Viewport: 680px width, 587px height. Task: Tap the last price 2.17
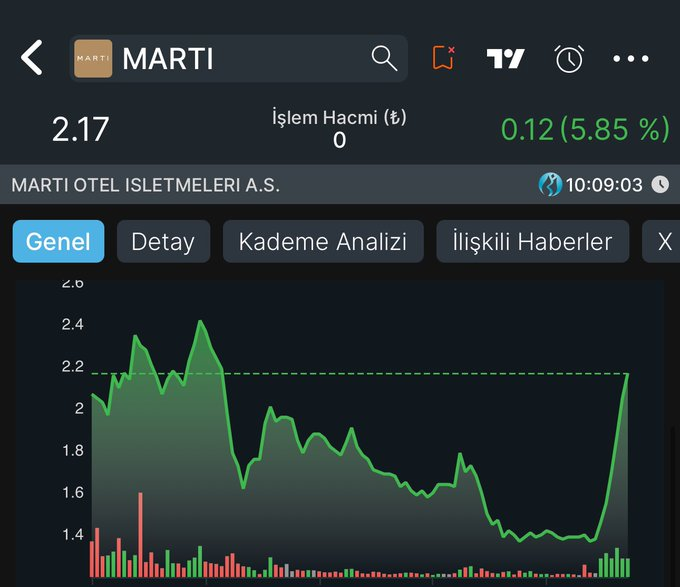click(x=81, y=129)
